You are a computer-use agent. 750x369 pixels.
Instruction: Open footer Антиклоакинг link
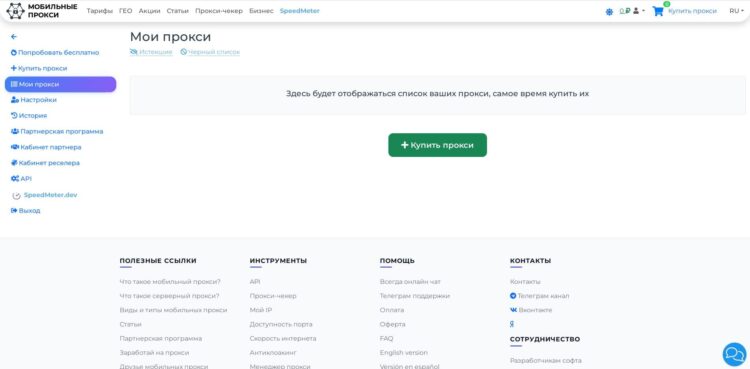point(273,353)
